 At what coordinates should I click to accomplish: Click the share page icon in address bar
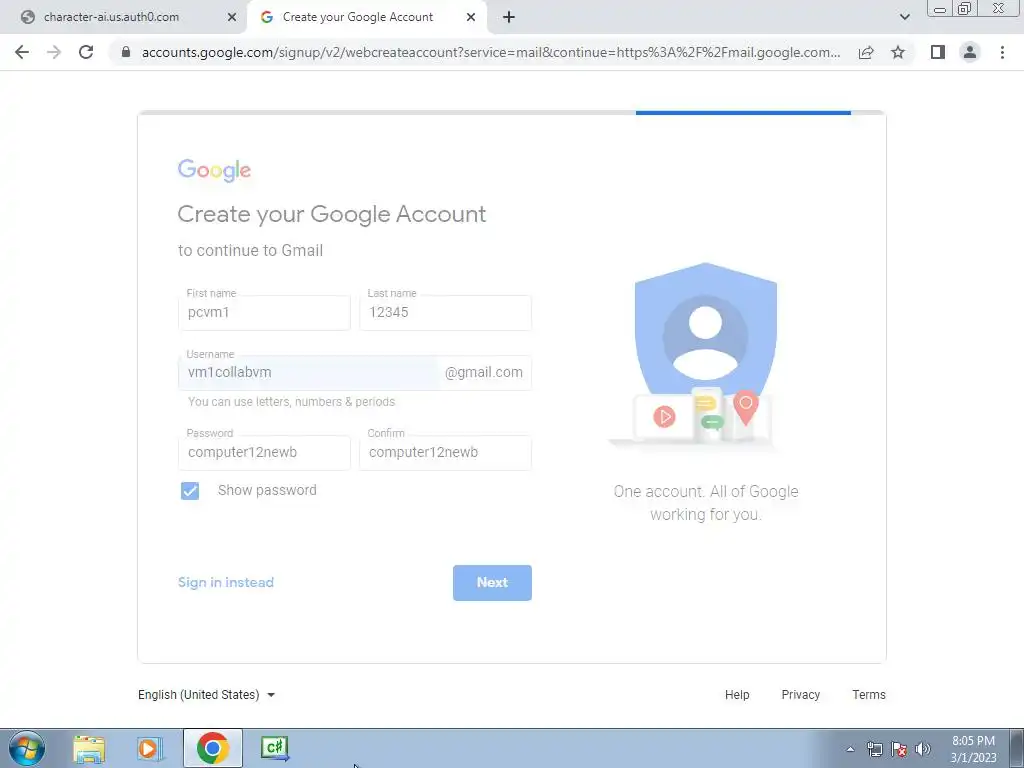[x=866, y=52]
